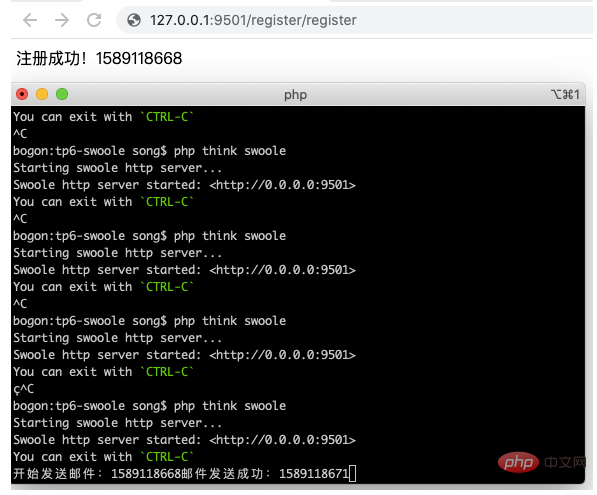
Task: Maximize the terminal using green button
Action: 62,94
